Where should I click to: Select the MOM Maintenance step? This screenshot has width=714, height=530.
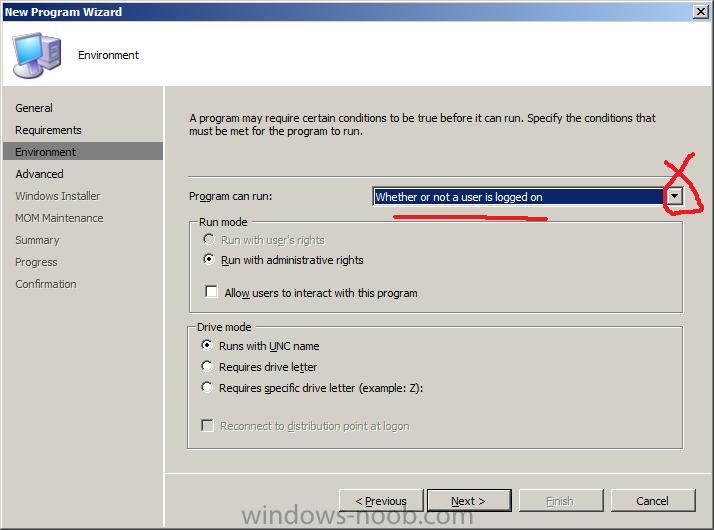(59, 218)
